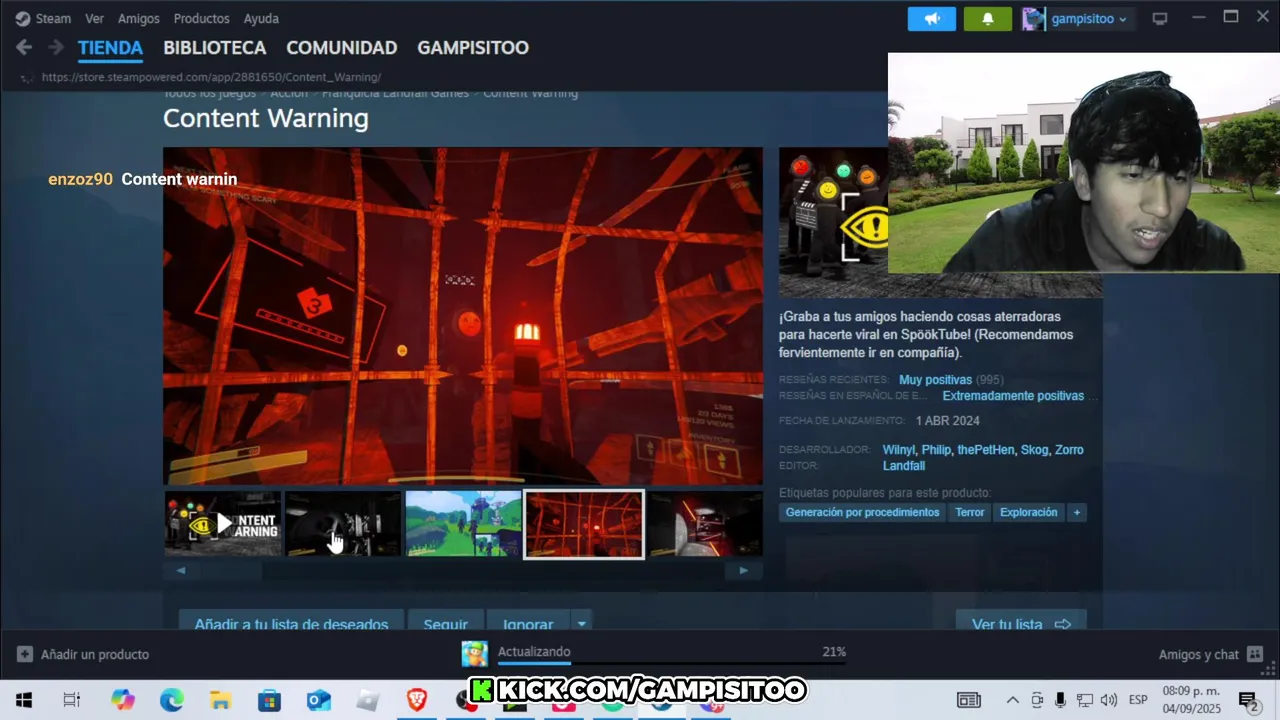
Task: Open the volume tray icon
Action: click(1109, 700)
